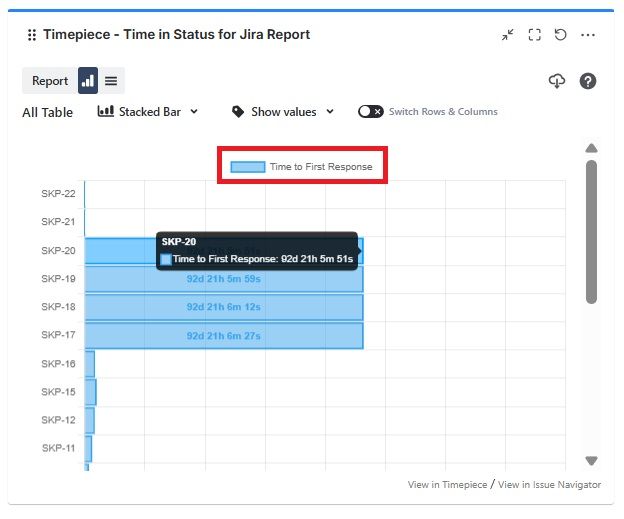
Task: Toggle the Switch Rows & Columns switch
Action: click(x=370, y=111)
